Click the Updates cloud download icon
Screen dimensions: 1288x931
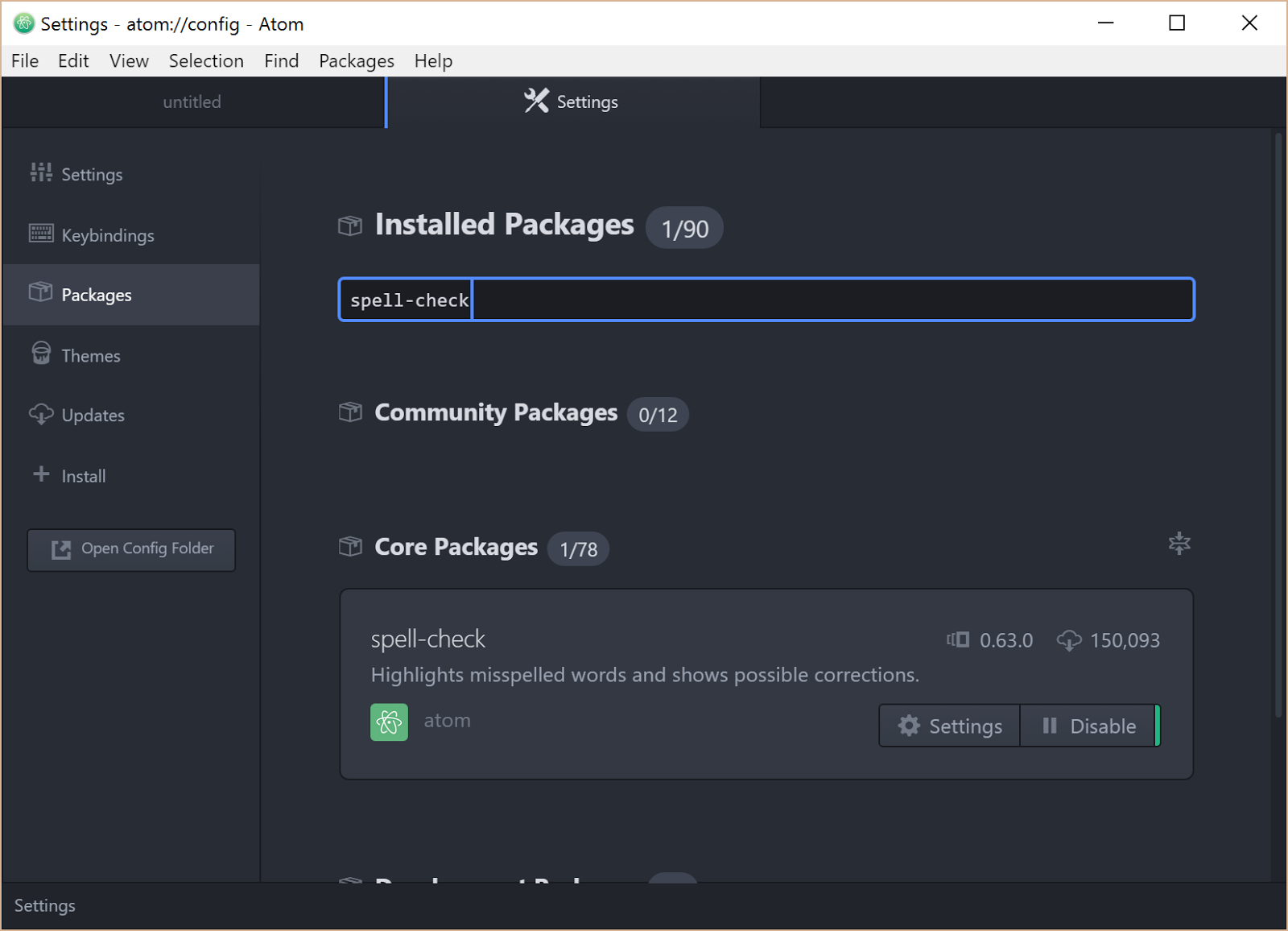coord(41,414)
